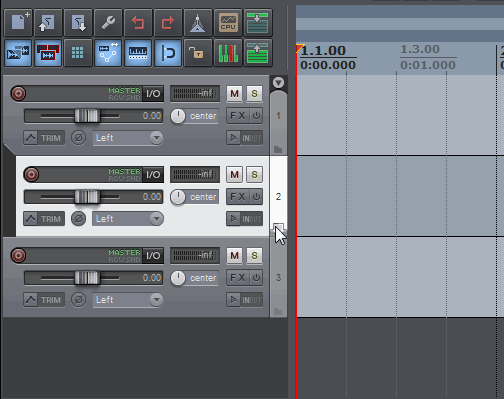Open track 3 TRIM envelope button
Image resolution: width=504 pixels, height=399 pixels.
click(x=44, y=300)
